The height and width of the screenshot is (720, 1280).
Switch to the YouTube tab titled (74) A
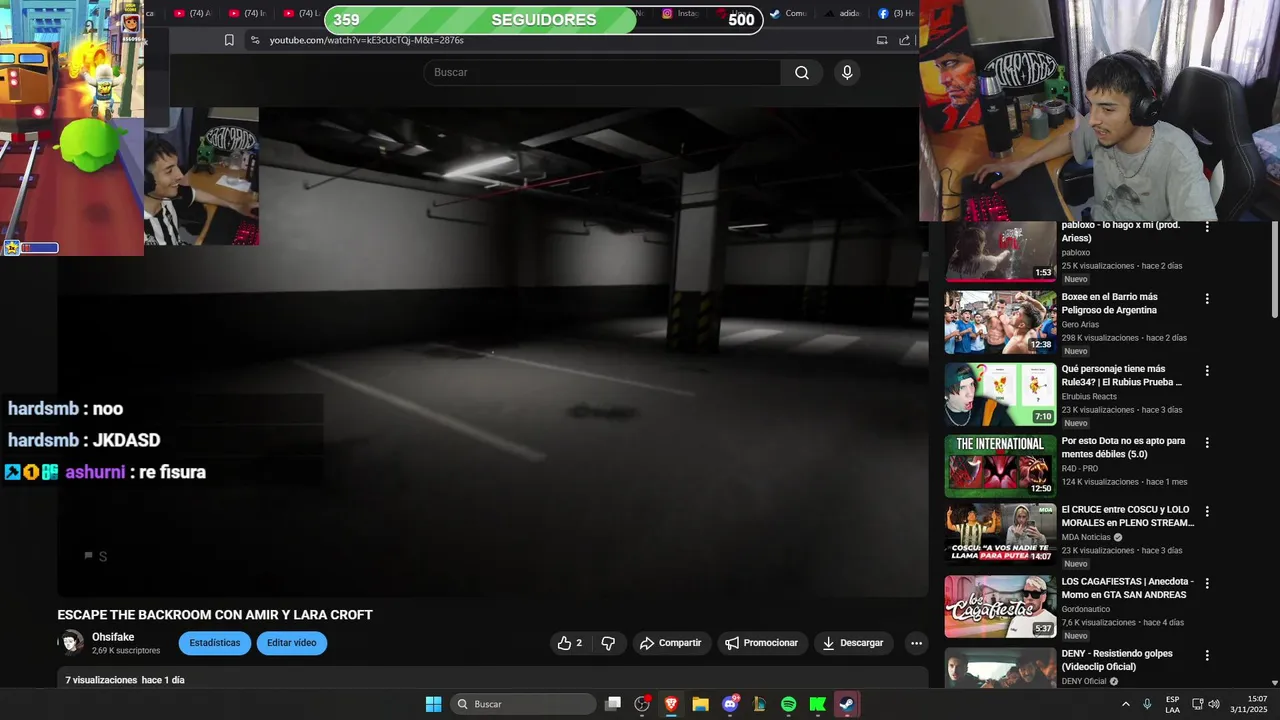194,14
